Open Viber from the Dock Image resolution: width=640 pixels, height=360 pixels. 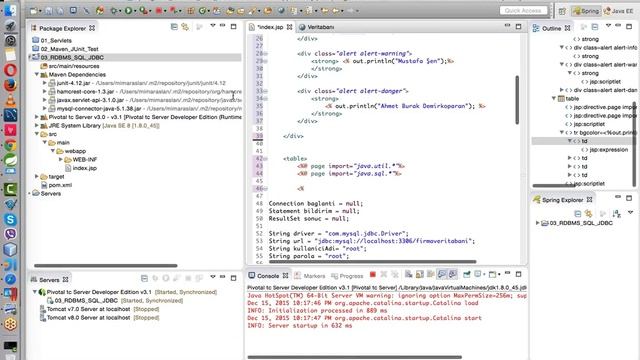point(10,234)
